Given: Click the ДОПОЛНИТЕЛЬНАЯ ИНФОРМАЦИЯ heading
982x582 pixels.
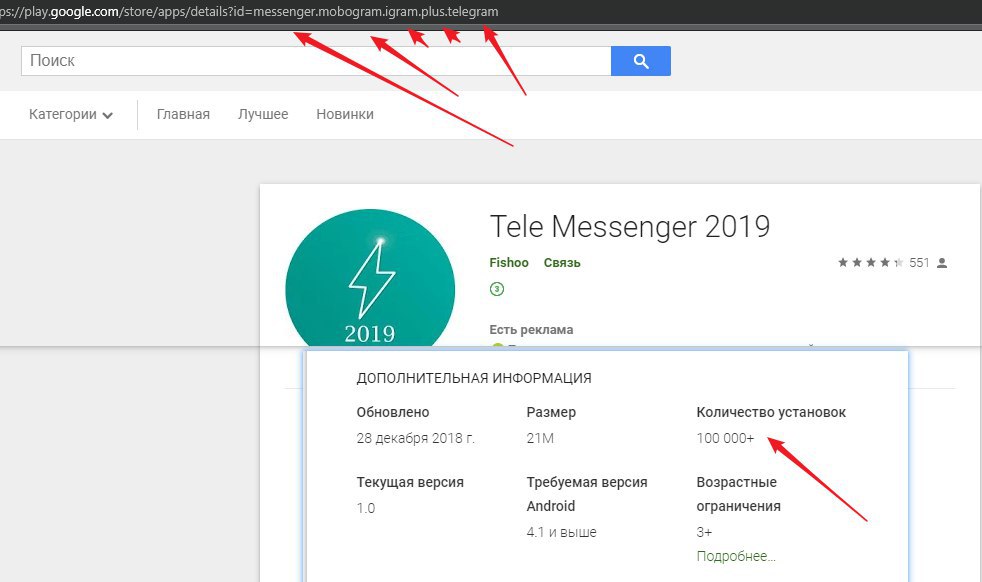Looking at the screenshot, I should click(474, 378).
